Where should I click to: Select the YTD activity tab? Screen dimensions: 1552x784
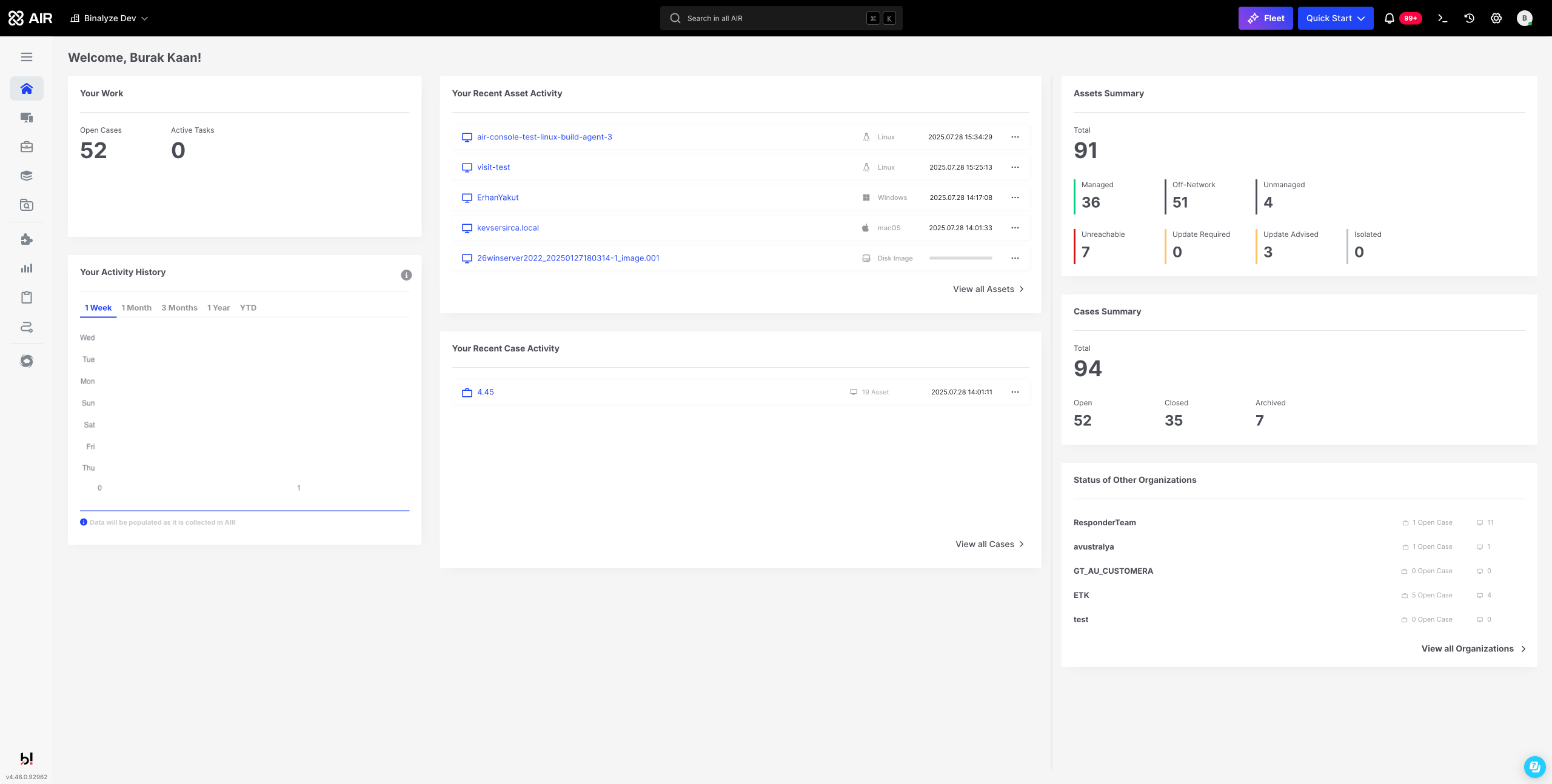[248, 308]
